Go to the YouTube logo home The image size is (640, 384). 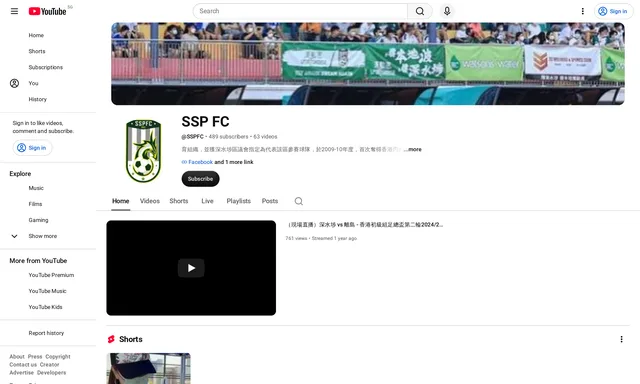pos(47,11)
